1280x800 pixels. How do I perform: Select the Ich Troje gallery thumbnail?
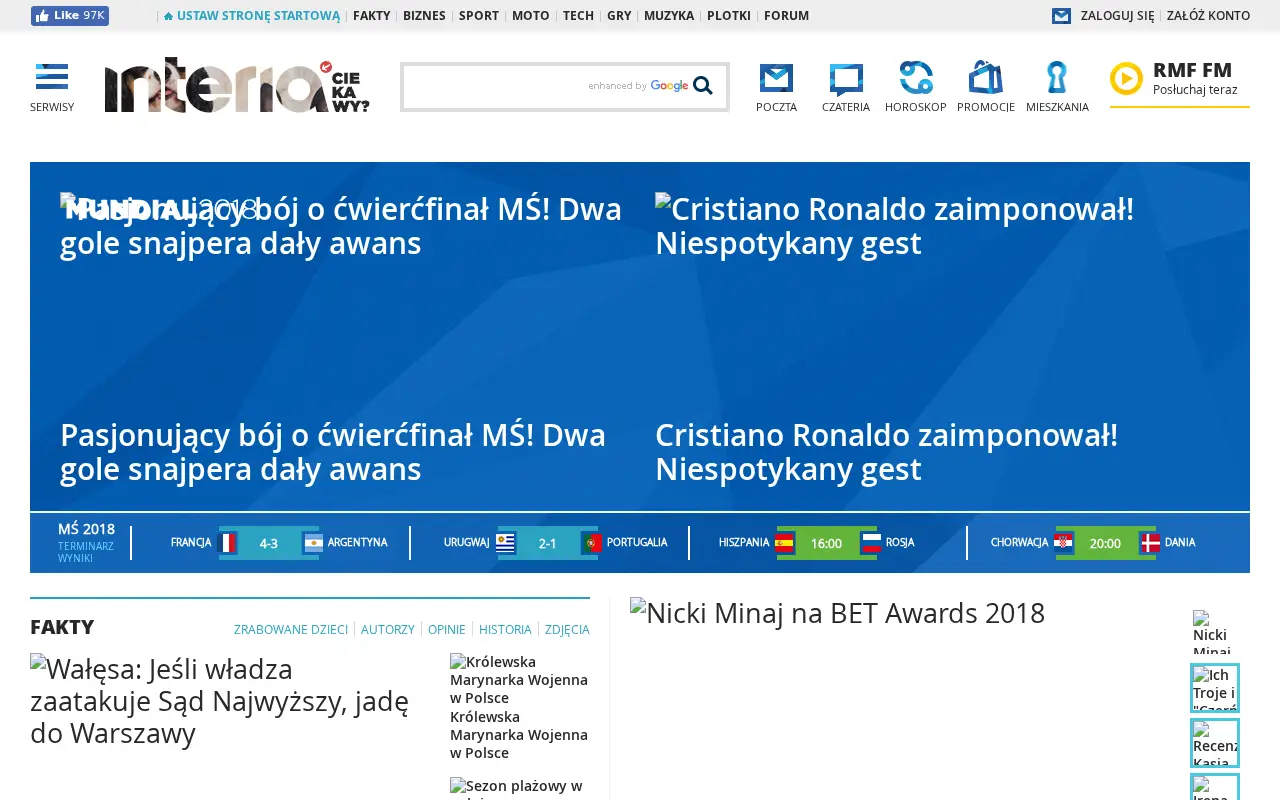[x=1215, y=688]
